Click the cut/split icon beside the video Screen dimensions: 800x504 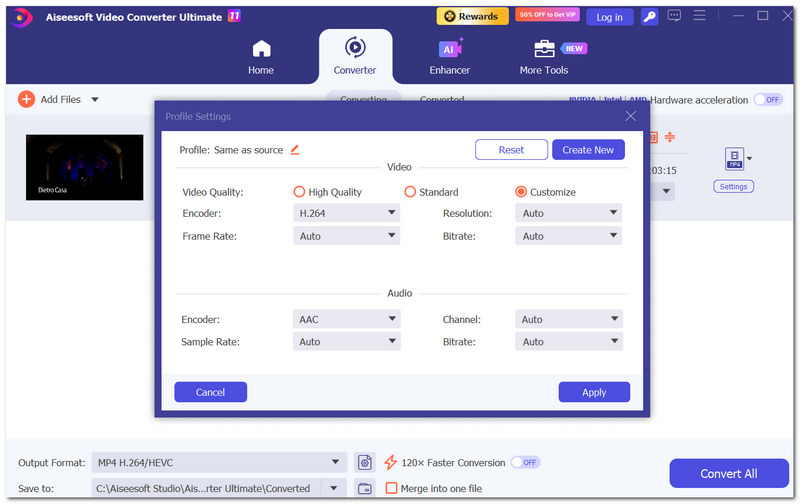pyautogui.click(x=670, y=137)
